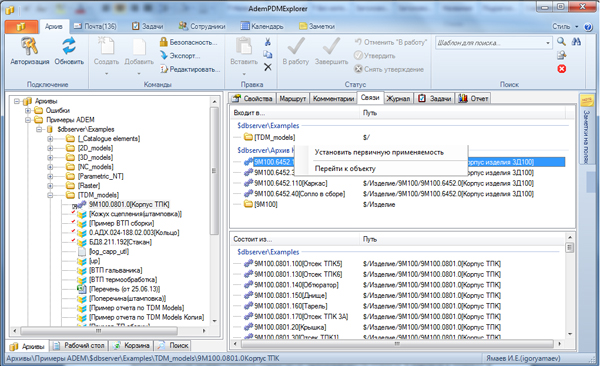Click the copy pages icon
Viewport: 600px width, 366px height.
tap(268, 55)
